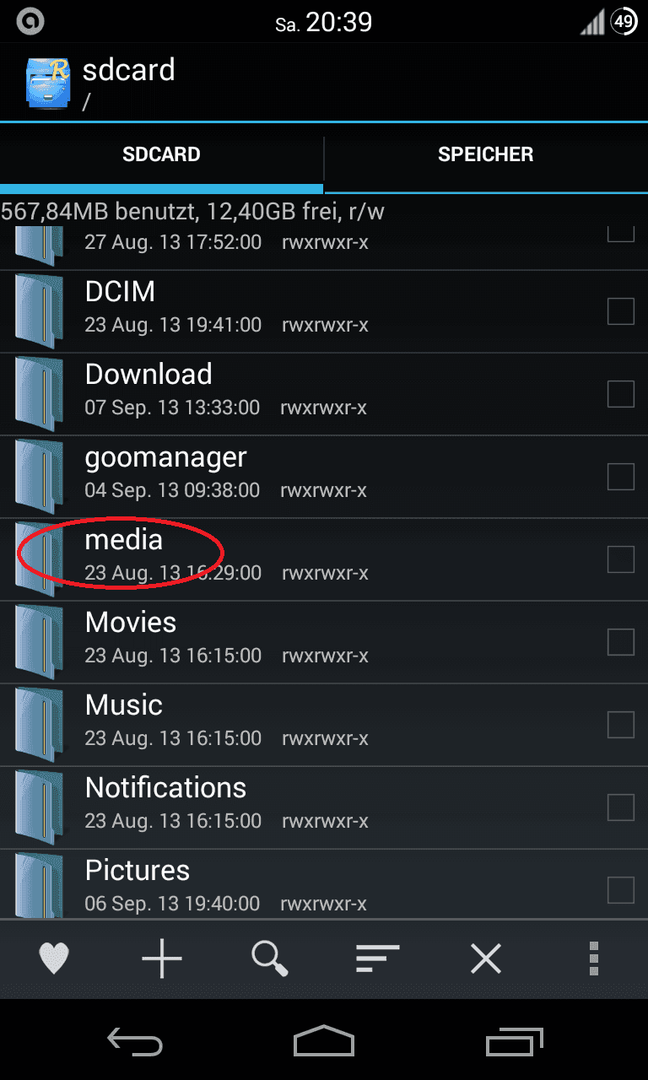The image size is (648, 1080).
Task: Tap the Android back navigation button
Action: [135, 1040]
